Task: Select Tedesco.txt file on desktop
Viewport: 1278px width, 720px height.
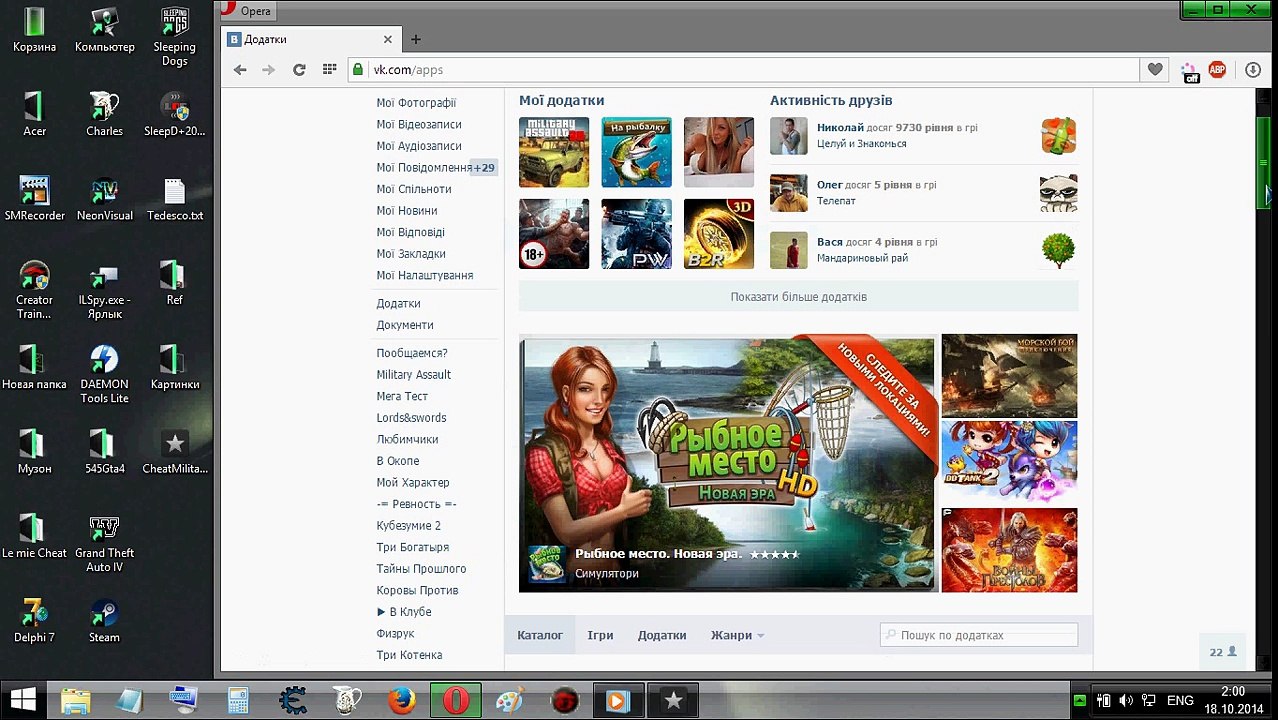Action: coord(175,199)
